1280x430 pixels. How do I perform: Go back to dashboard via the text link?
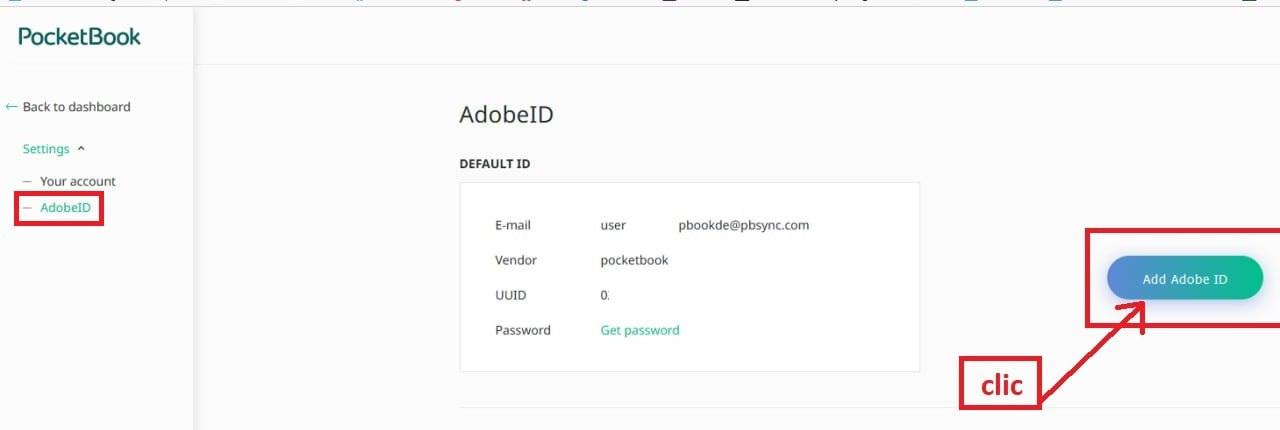tap(76, 107)
